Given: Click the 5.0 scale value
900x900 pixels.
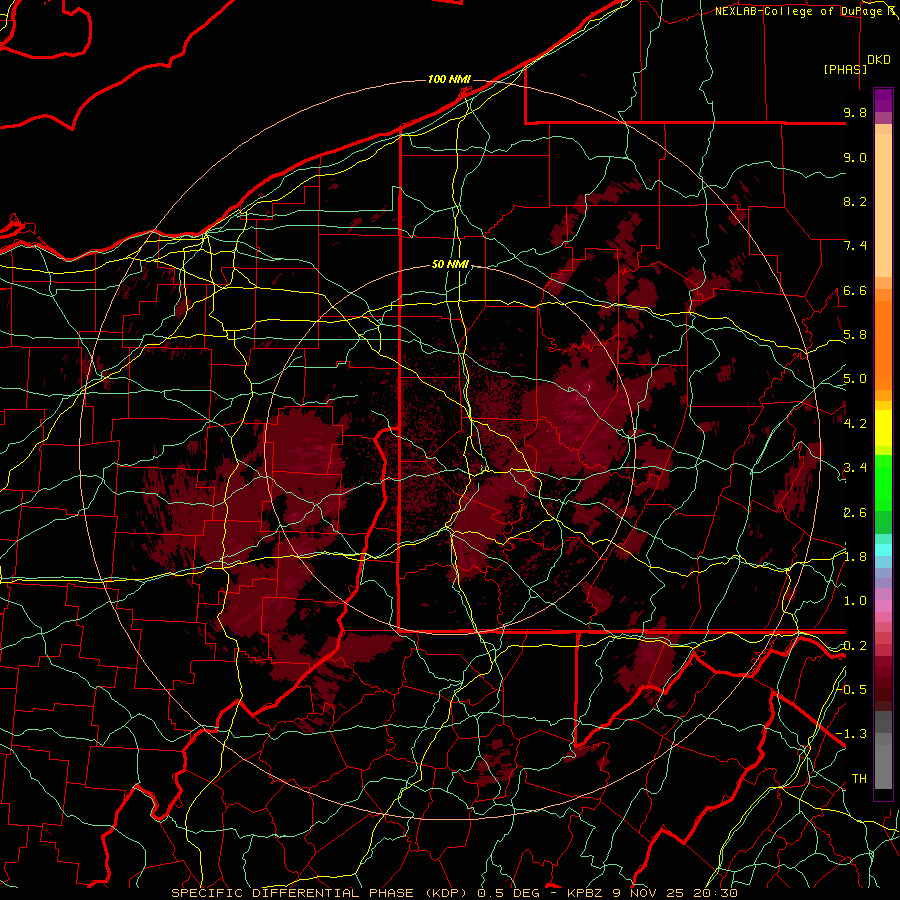Looking at the screenshot, I should 855,379.
